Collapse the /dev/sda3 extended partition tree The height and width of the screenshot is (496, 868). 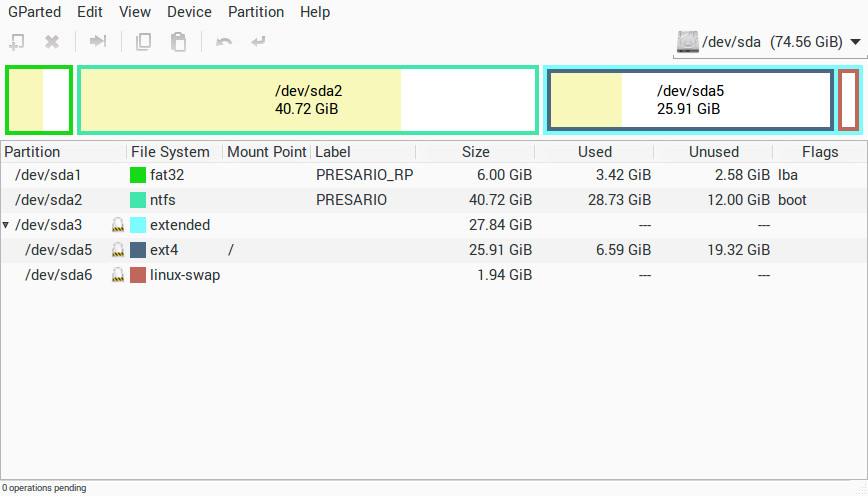click(x=8, y=225)
